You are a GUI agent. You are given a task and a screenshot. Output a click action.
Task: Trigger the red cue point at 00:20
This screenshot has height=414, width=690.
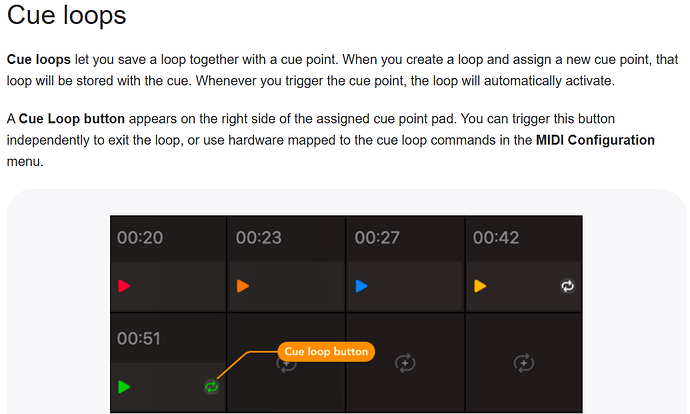point(124,286)
